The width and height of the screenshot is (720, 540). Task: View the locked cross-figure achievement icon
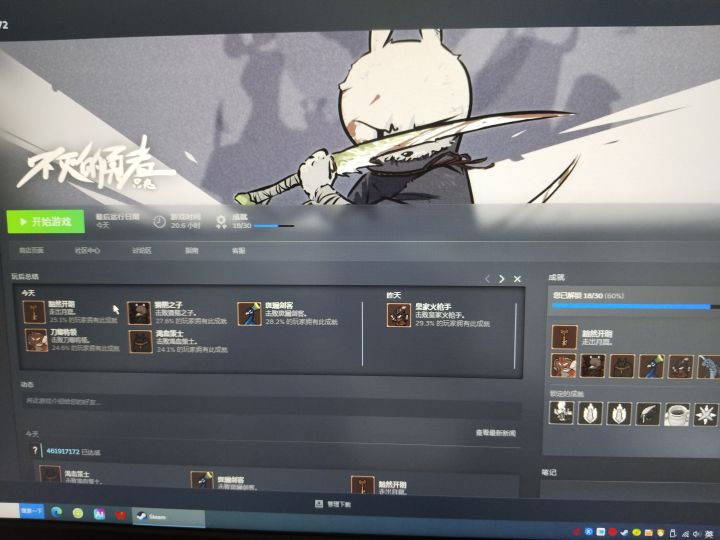click(562, 412)
